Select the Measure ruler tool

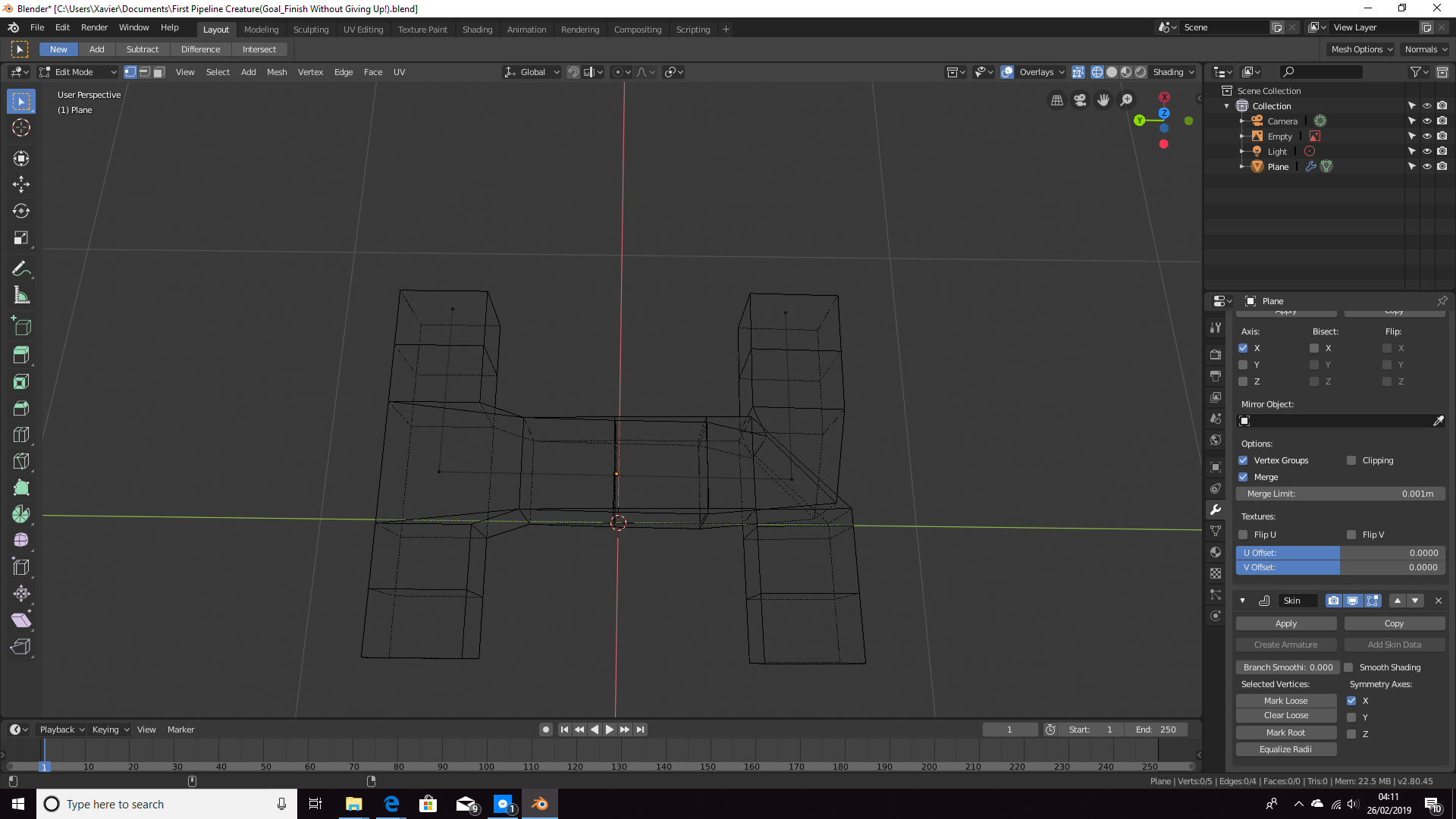click(21, 296)
